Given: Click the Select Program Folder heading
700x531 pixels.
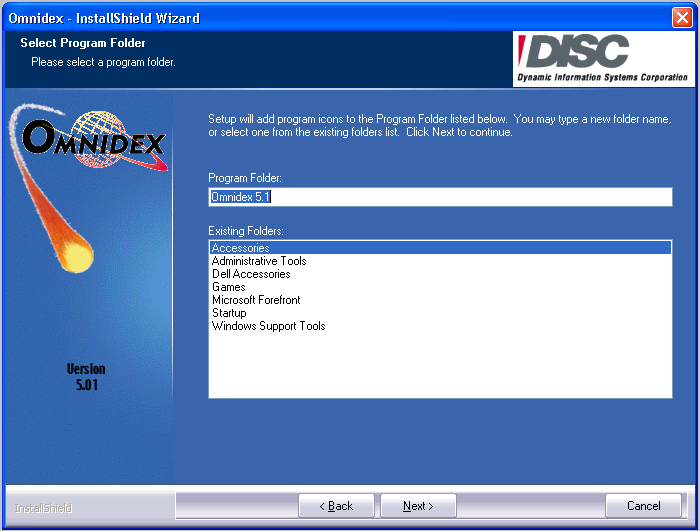Looking at the screenshot, I should tap(83, 43).
